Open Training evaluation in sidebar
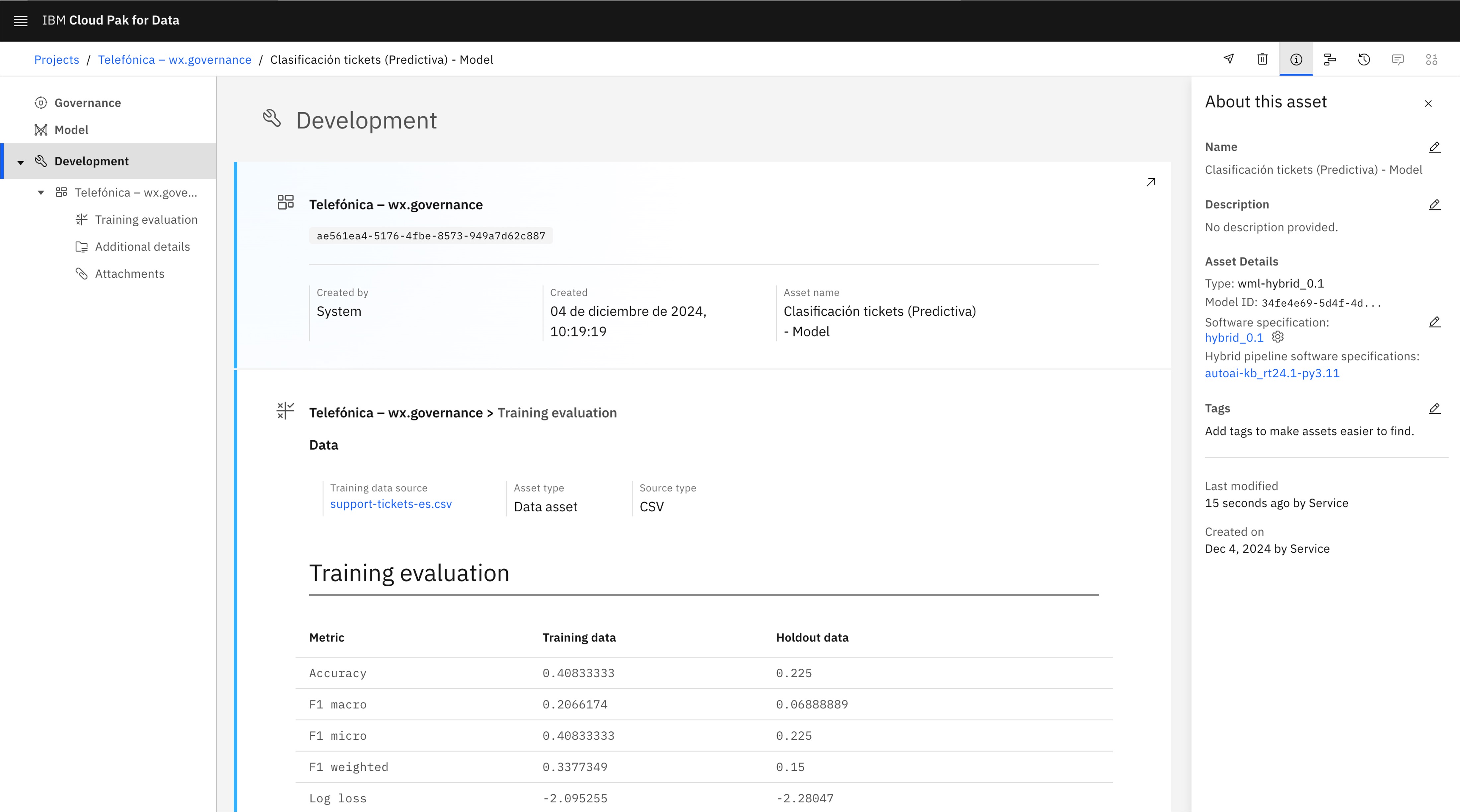The height and width of the screenshot is (812, 1460). (146, 219)
